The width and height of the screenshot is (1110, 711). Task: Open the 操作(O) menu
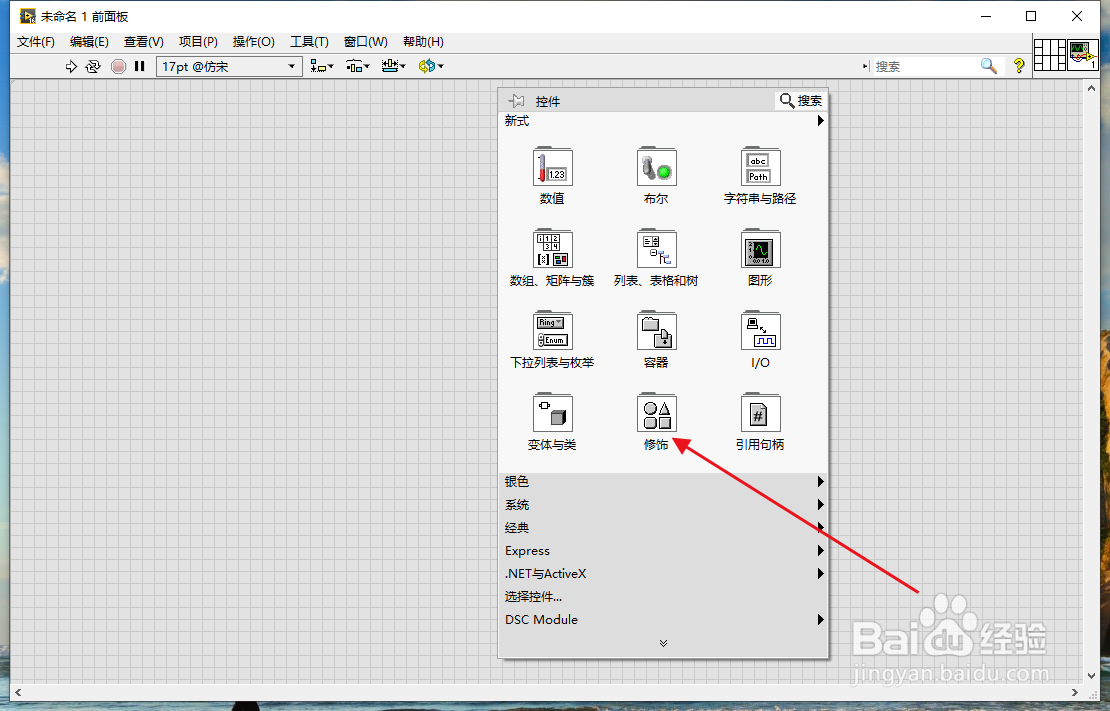tap(253, 42)
